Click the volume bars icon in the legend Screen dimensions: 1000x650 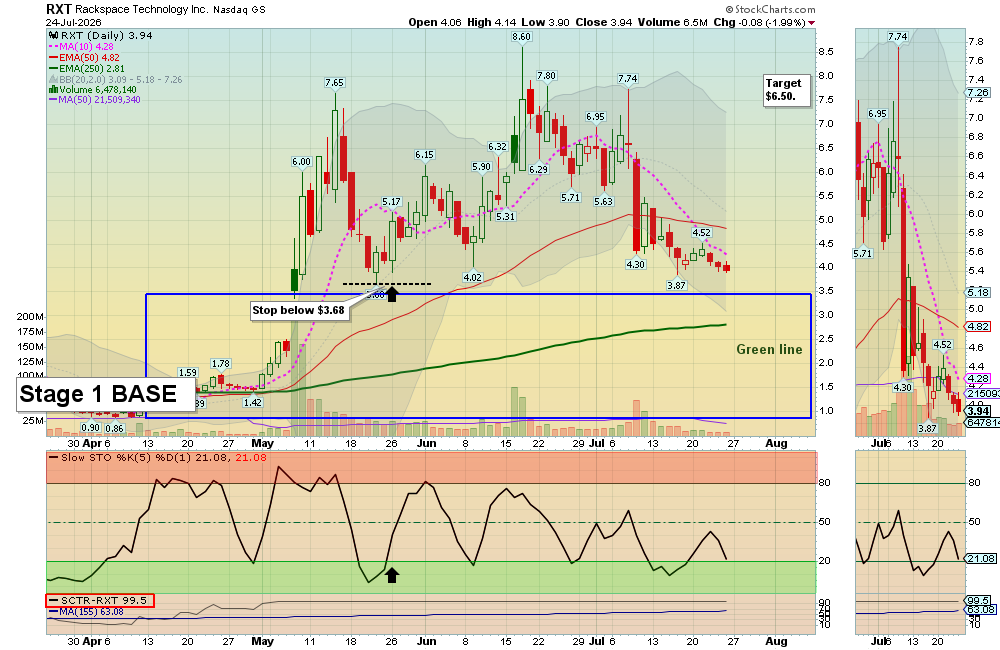click(54, 90)
